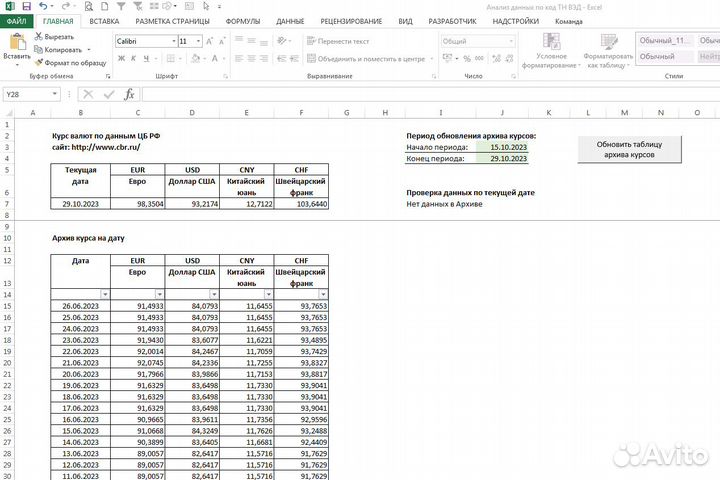
Task: Create a new blank workbook icon
Action: tap(105, 6)
